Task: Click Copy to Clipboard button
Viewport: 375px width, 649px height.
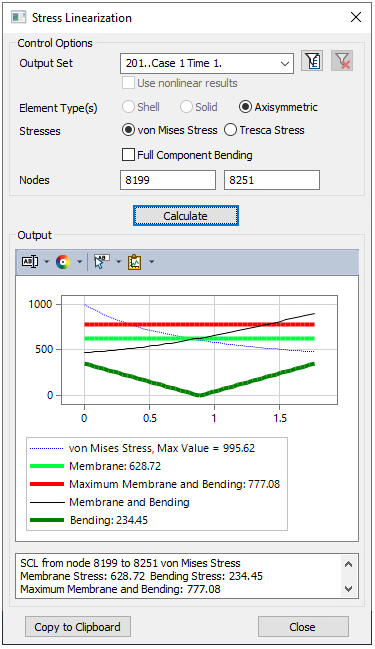Action: click(78, 627)
